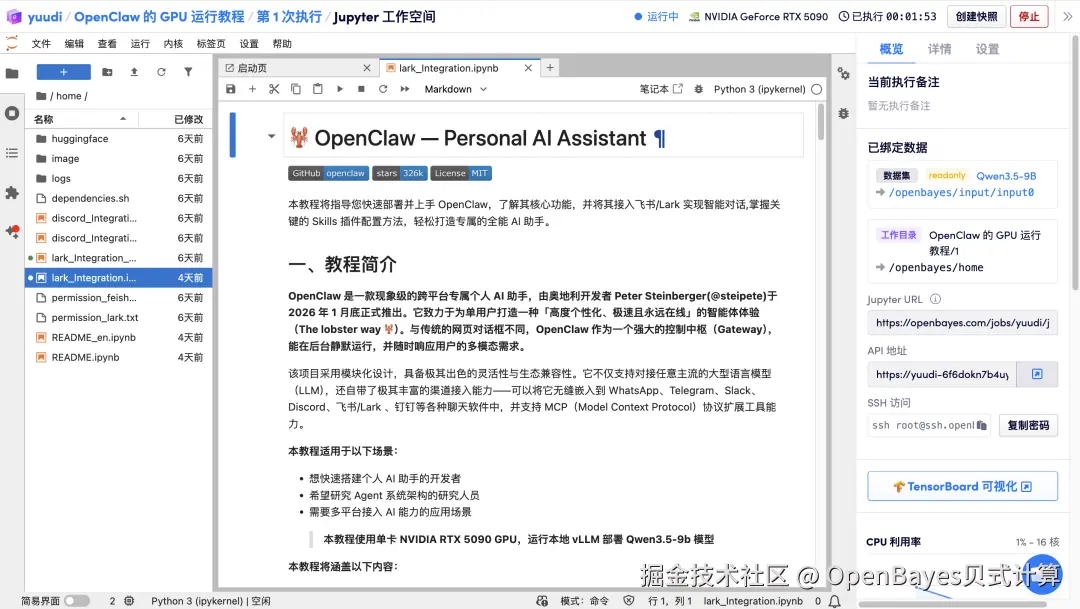This screenshot has height=609, width=1080.
Task: Open the table of contents sidebar icon
Action: (x=12, y=153)
